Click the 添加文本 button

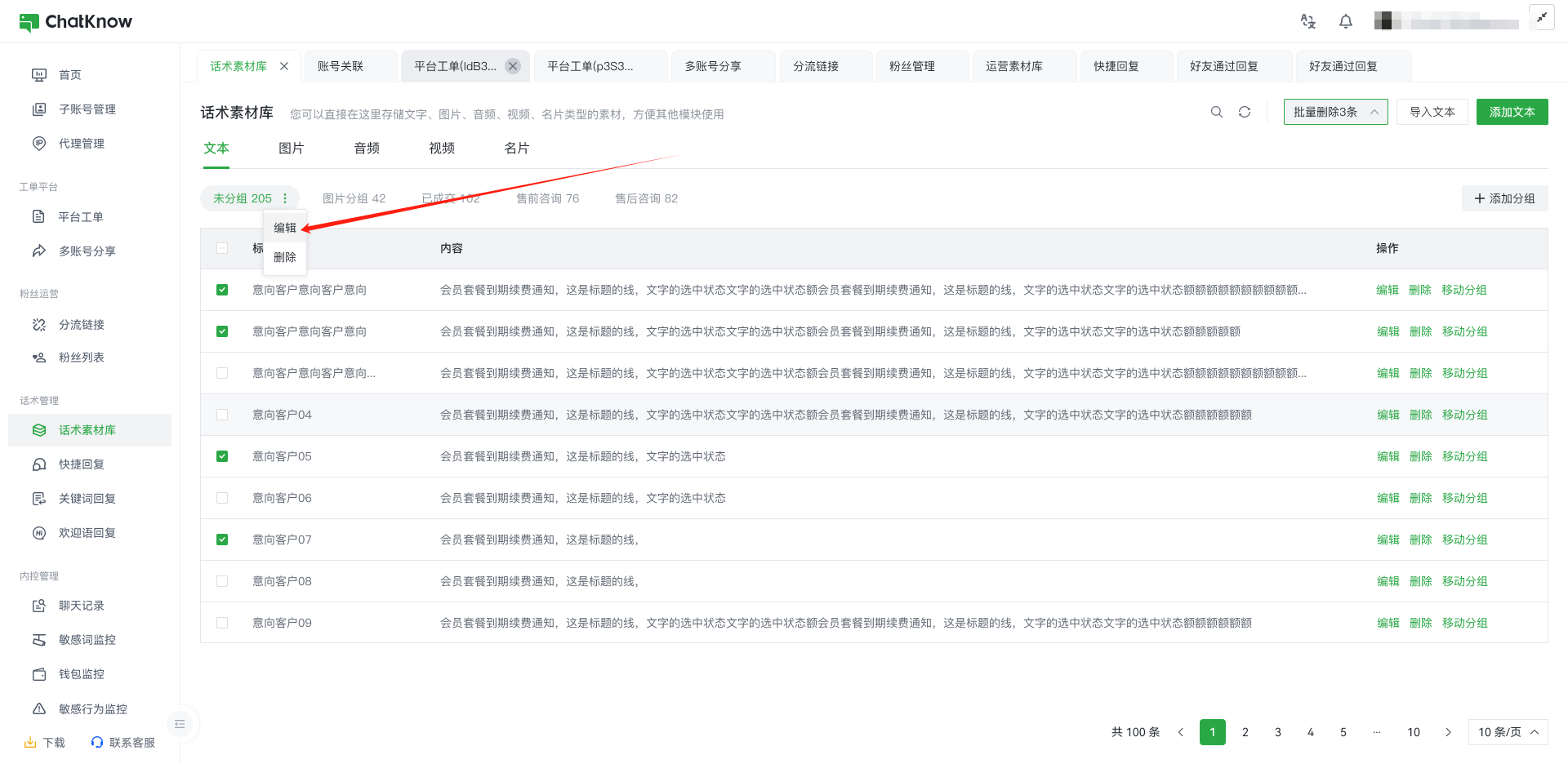[1512, 112]
